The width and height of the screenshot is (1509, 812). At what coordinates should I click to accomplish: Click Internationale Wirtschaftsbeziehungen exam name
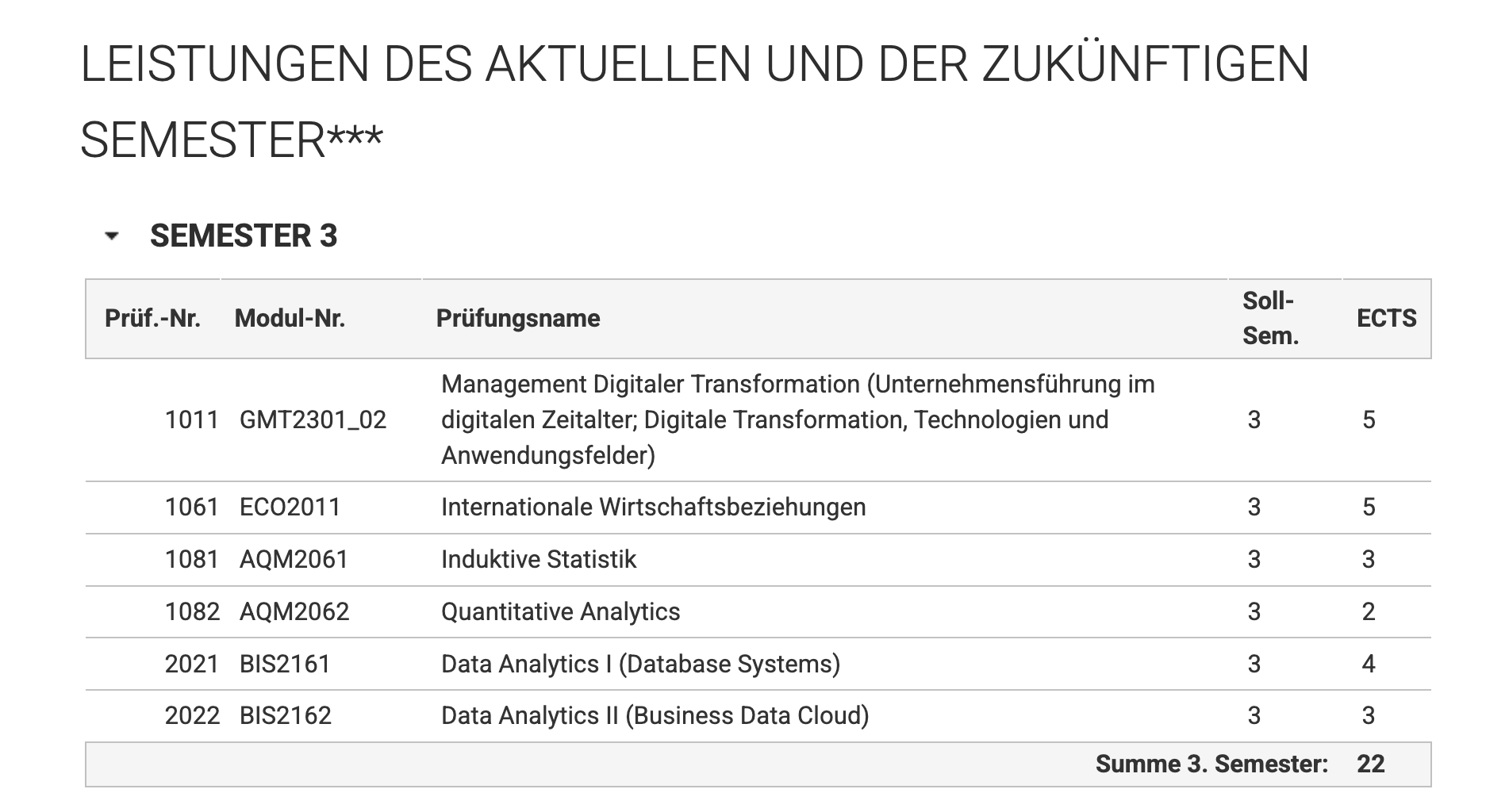[x=653, y=507]
